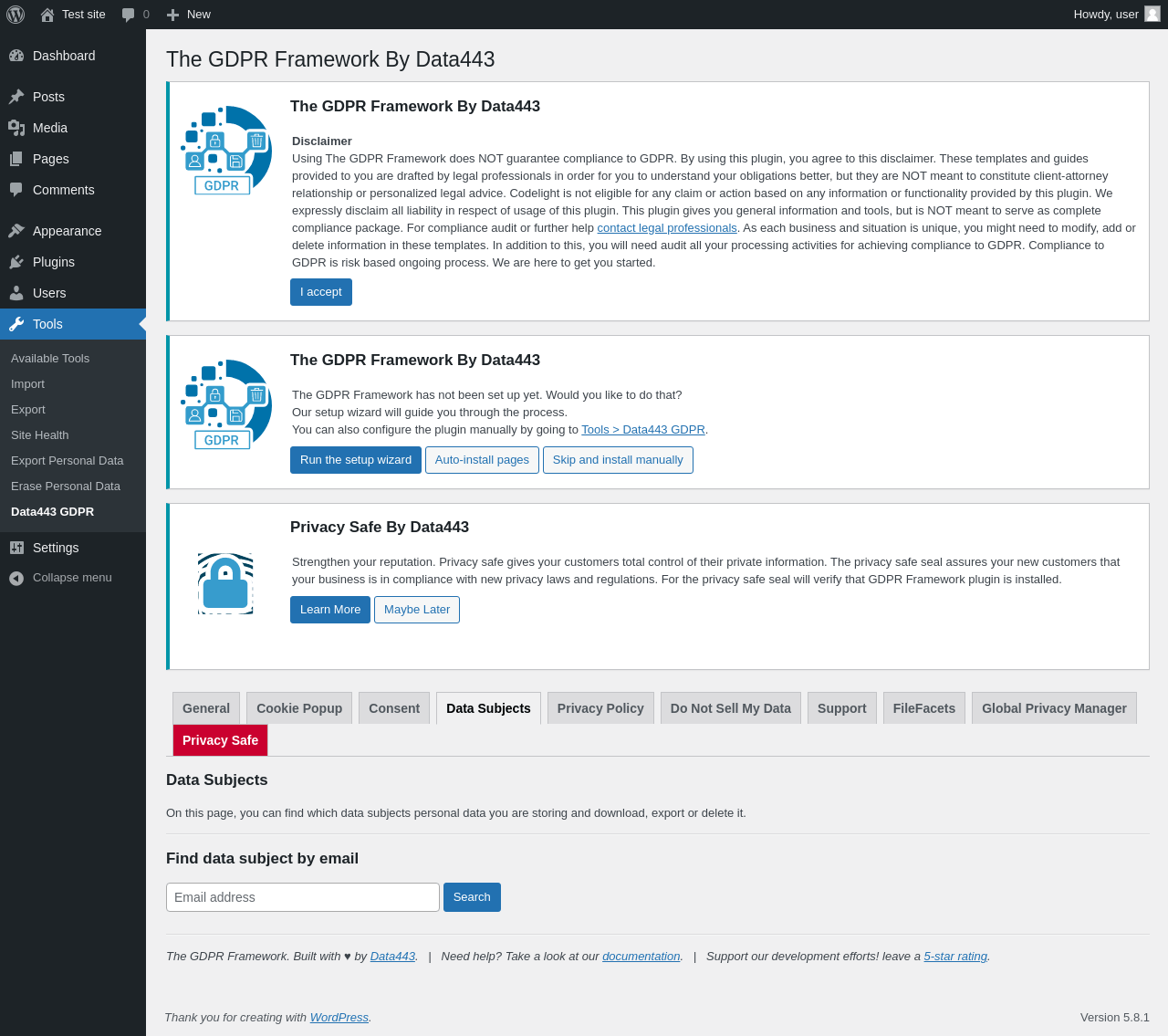Click the plus icon next to New

[x=172, y=15]
